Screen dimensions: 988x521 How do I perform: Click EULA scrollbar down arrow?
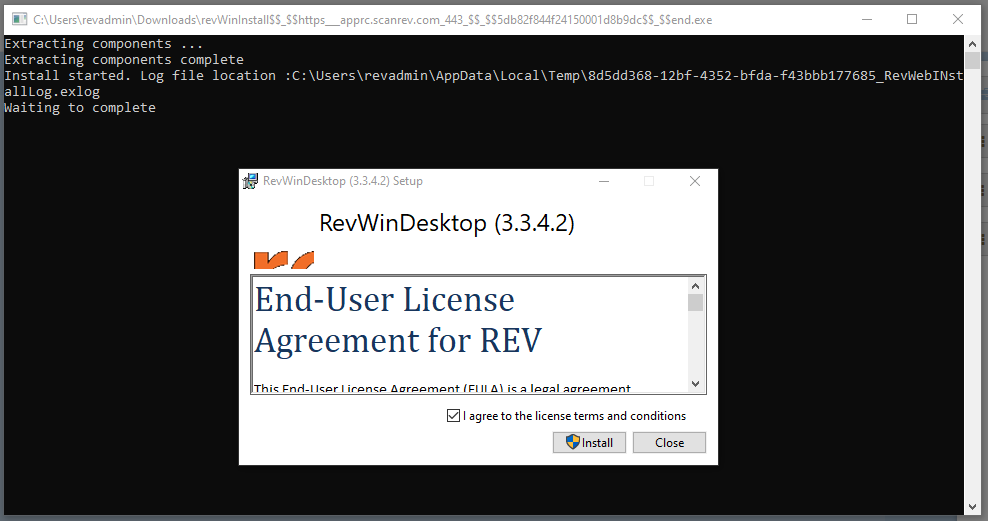(x=695, y=384)
